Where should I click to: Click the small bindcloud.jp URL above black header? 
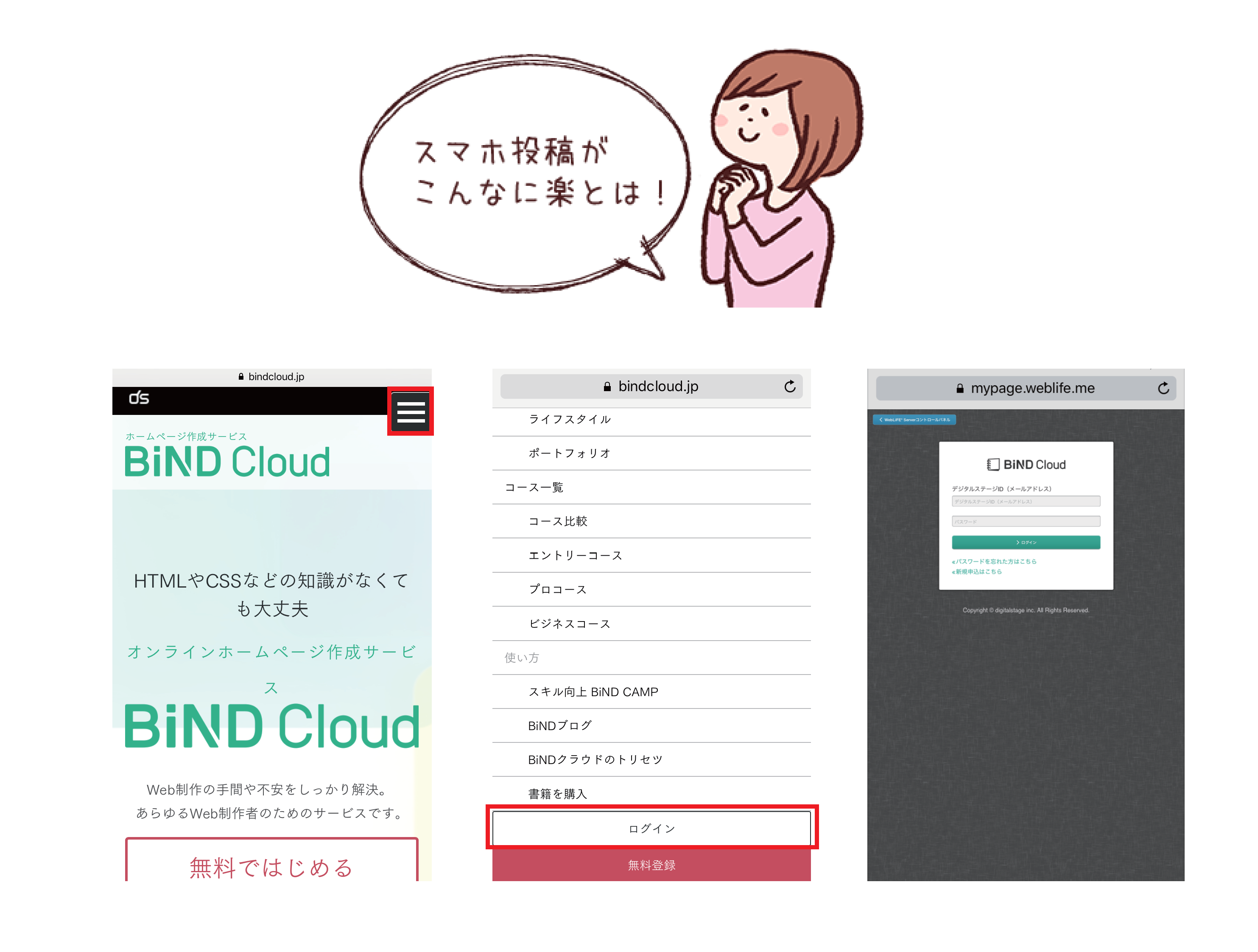coord(271,376)
